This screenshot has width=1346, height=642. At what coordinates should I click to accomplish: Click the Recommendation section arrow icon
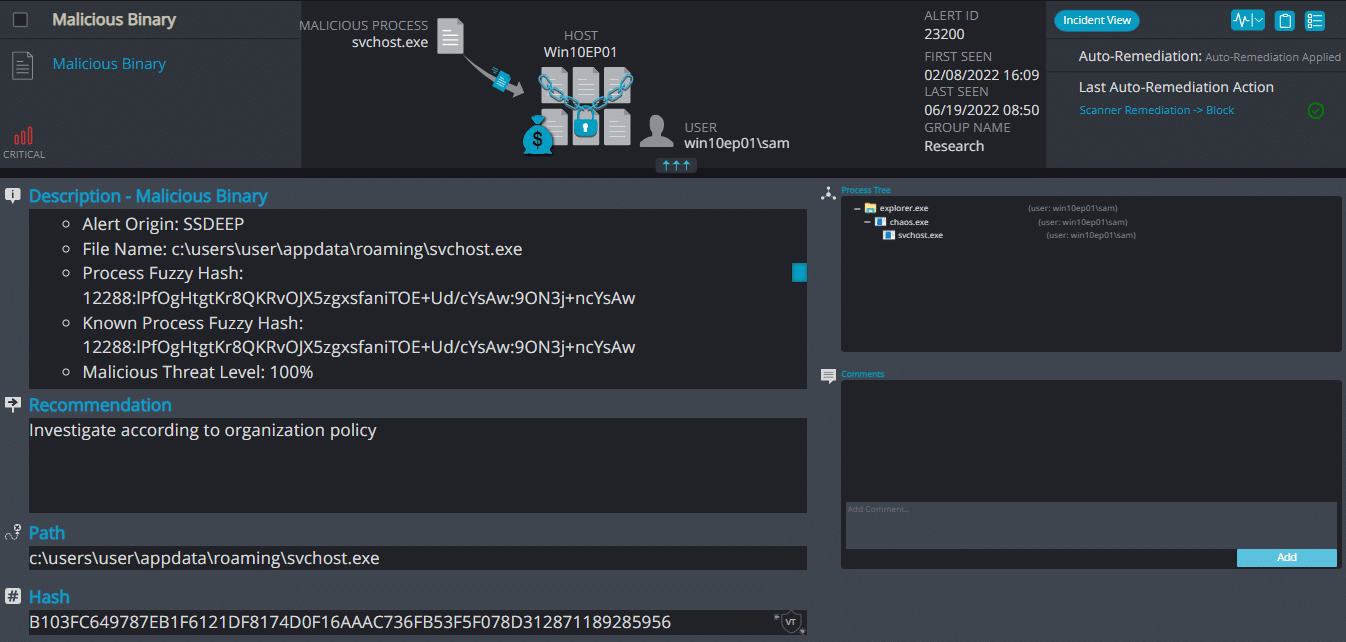click(13, 404)
